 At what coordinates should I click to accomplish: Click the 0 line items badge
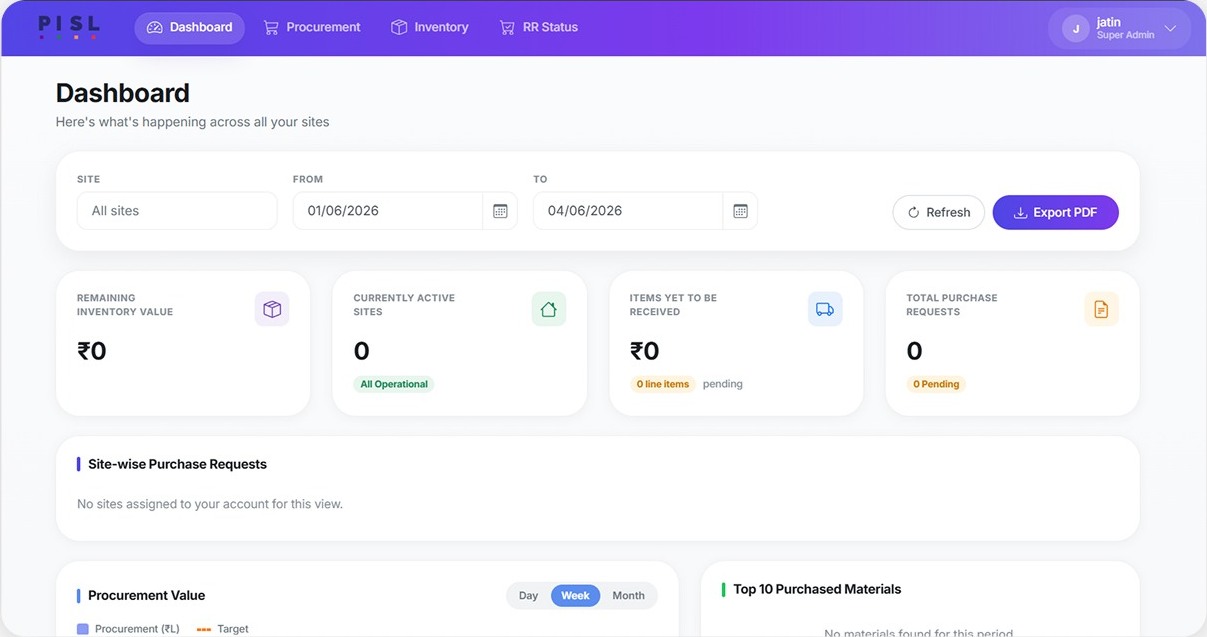pyautogui.click(x=663, y=384)
